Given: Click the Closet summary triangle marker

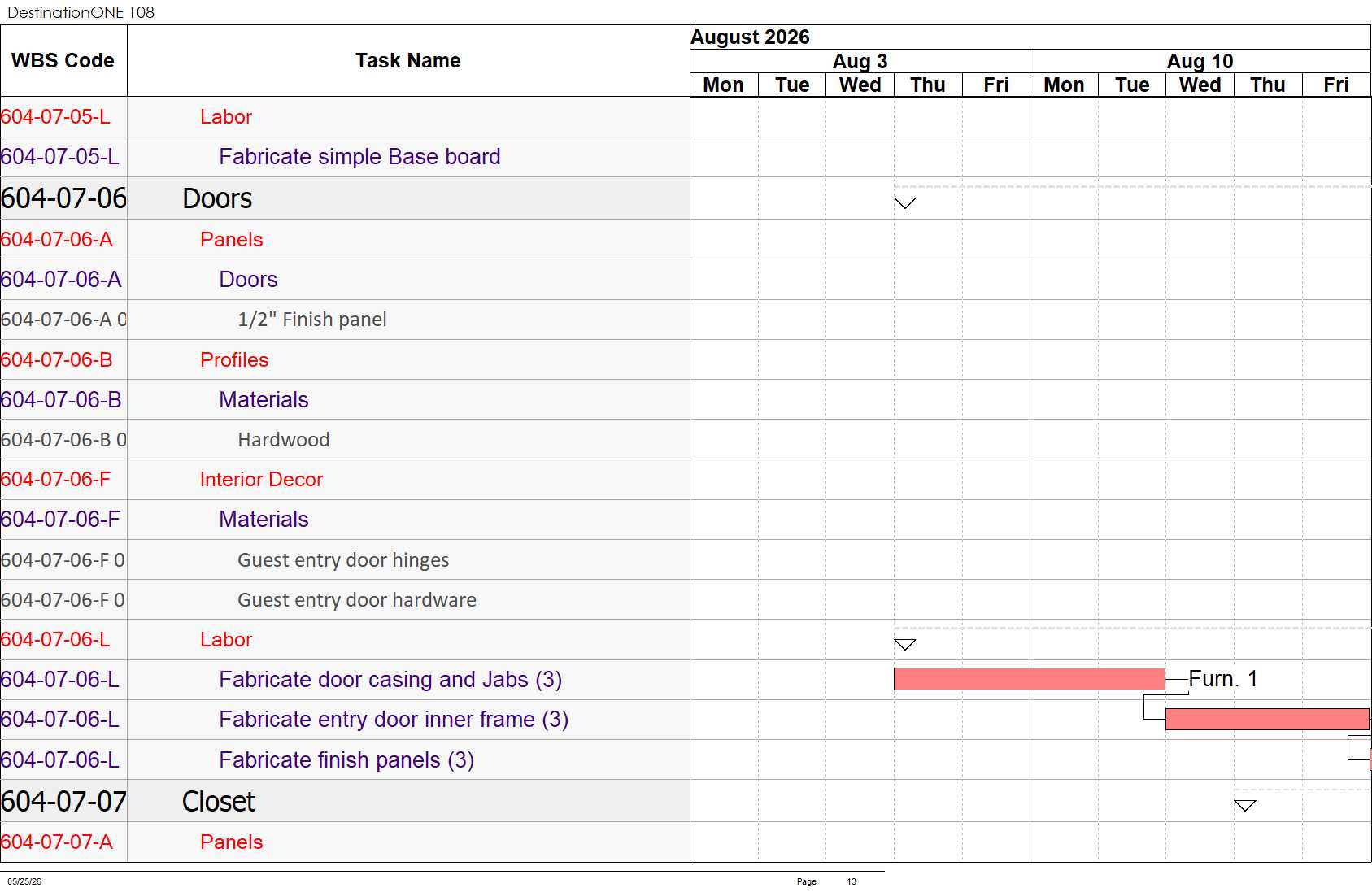Looking at the screenshot, I should [x=1244, y=806].
